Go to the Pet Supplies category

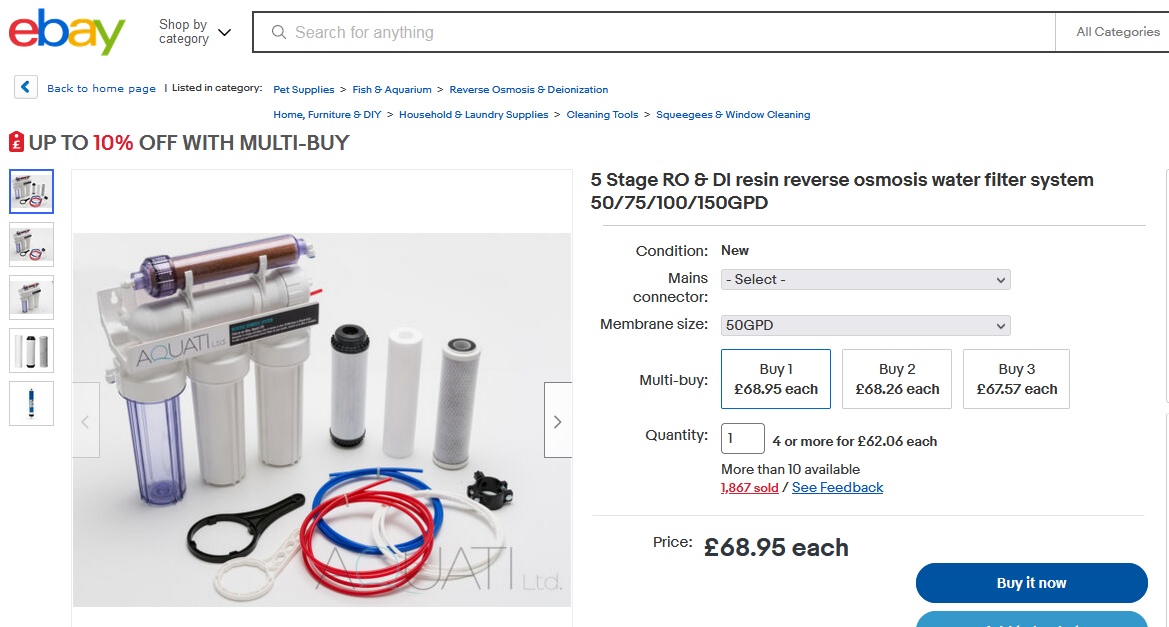point(304,90)
